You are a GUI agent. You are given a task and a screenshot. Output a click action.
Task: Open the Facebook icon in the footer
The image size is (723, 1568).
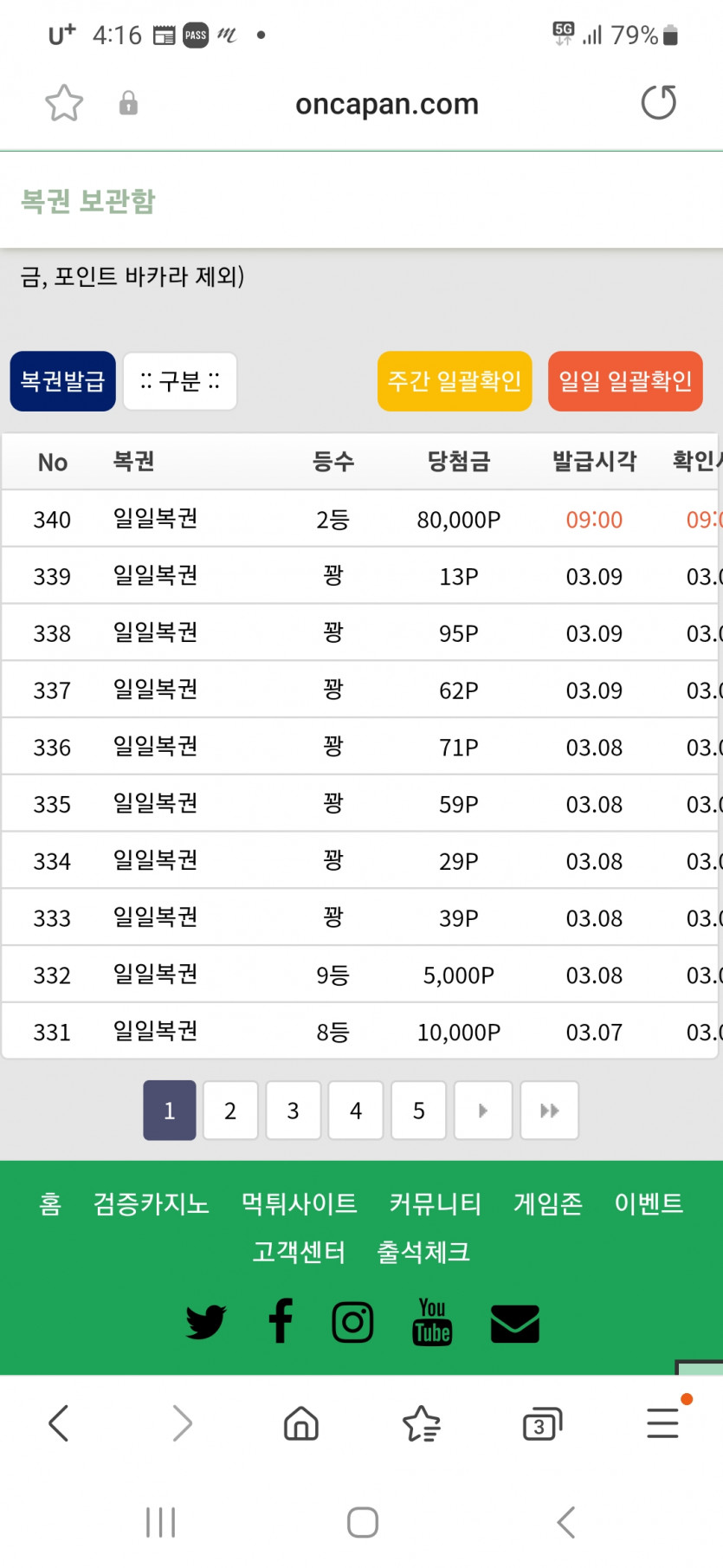pyautogui.click(x=281, y=1321)
